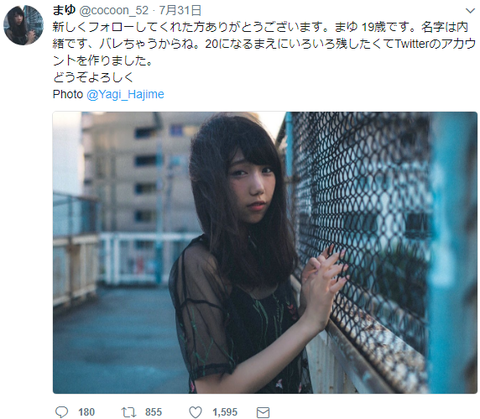Click the reply speech bubble icon
Viewport: 480px width, 419px height.
[x=61, y=412]
